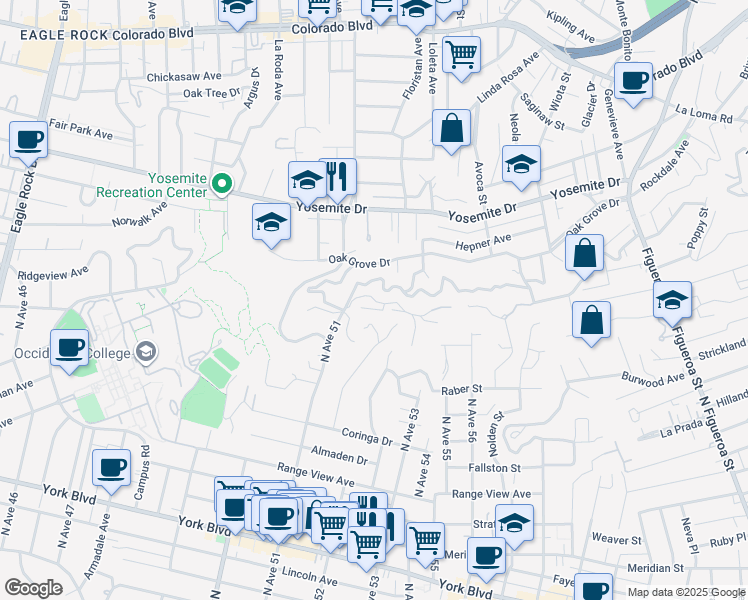
Task: Click the EAGLE ROCK neighborhood label
Action: click(64, 35)
